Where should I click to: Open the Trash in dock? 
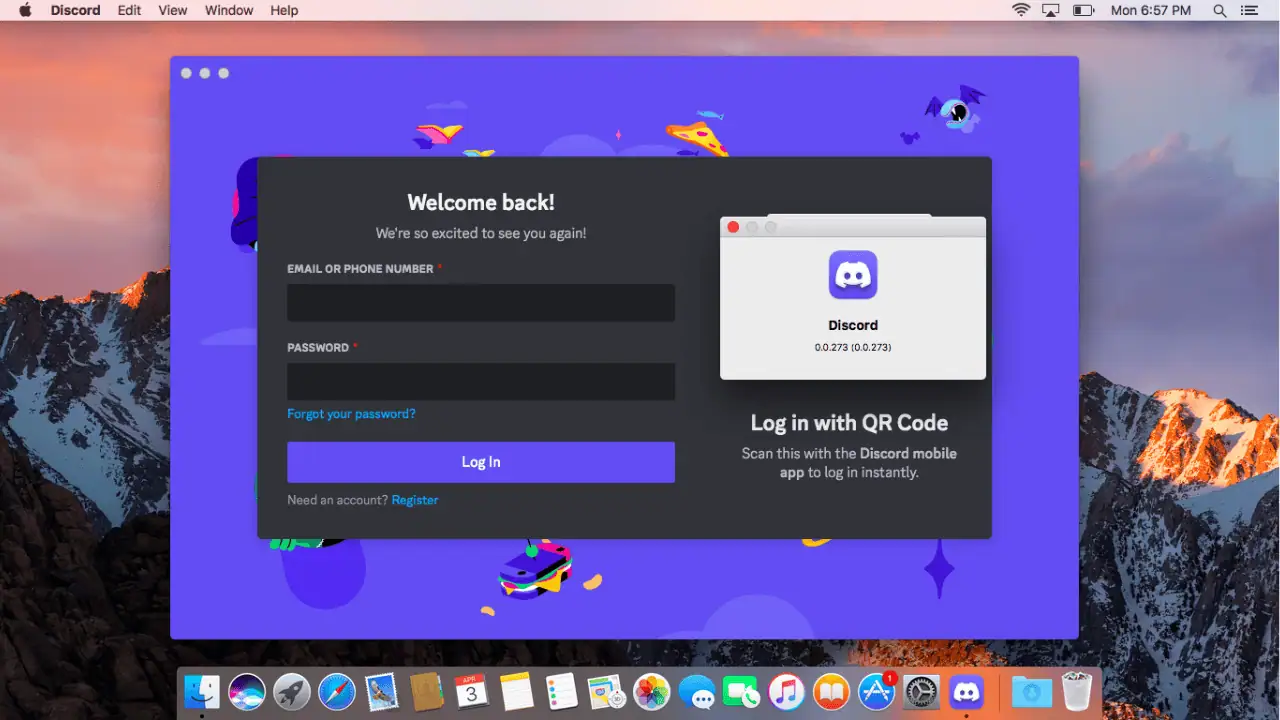click(x=1077, y=691)
